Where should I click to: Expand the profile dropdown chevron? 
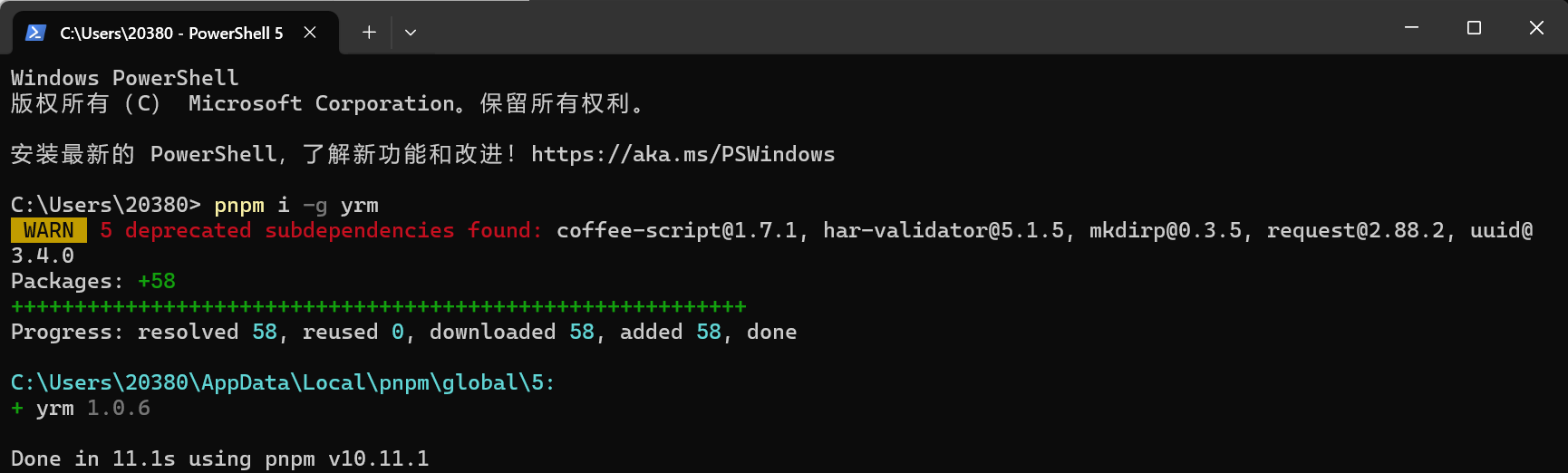[411, 33]
